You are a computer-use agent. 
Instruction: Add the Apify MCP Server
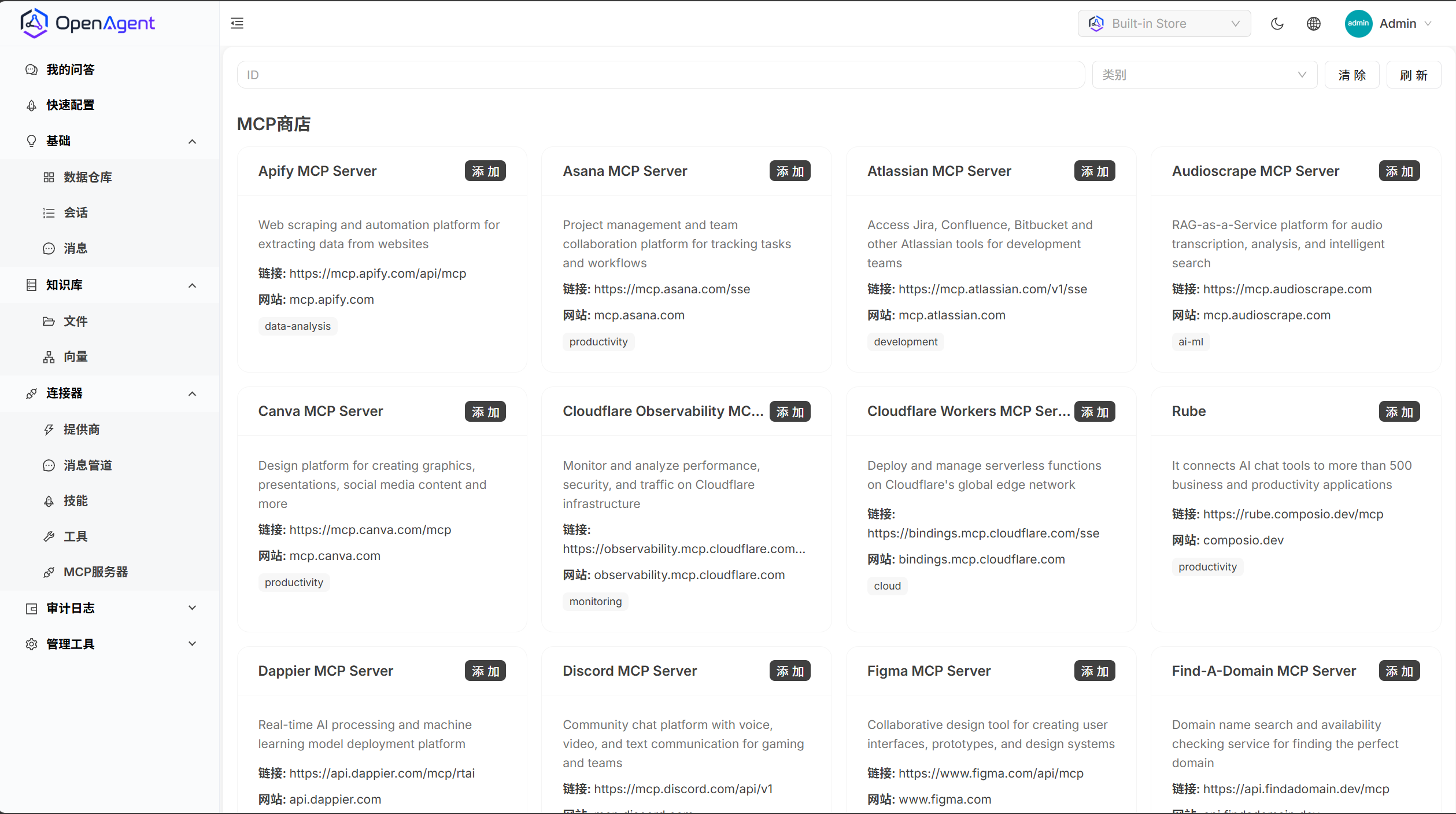486,171
